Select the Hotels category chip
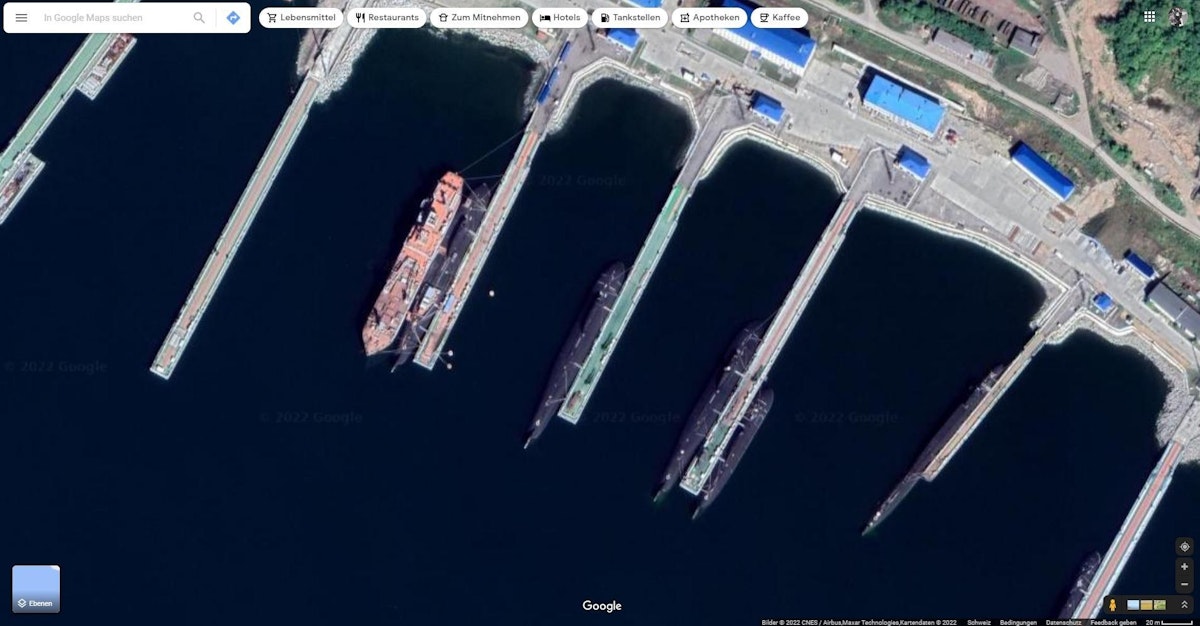Viewport: 1200px width, 626px height. (560, 18)
